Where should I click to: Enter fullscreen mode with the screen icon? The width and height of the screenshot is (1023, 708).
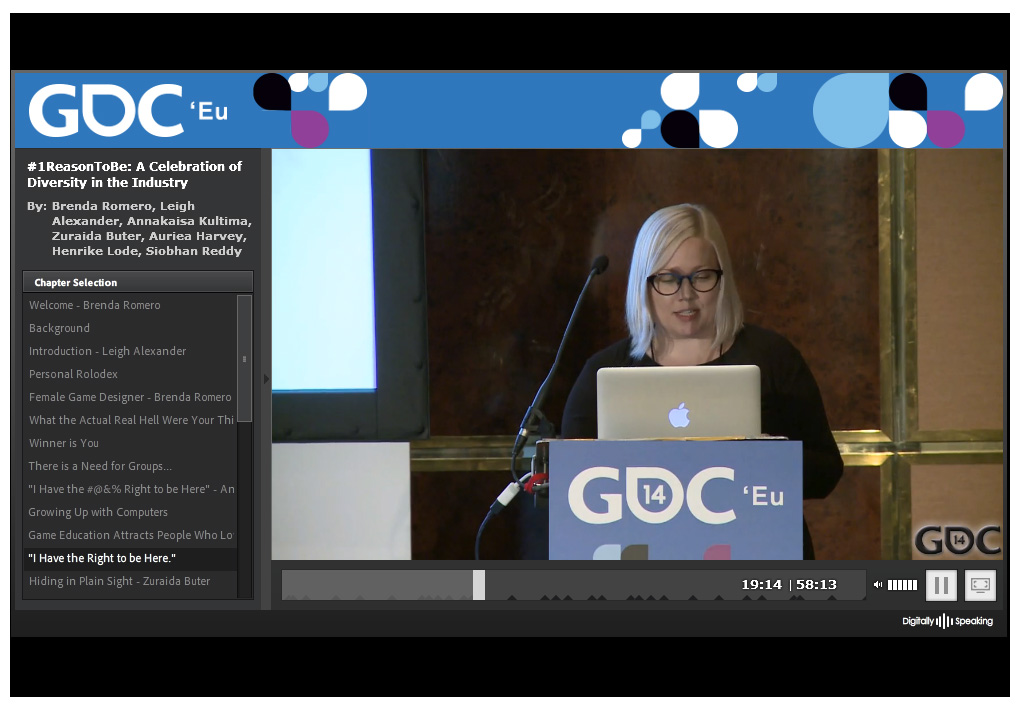[x=980, y=585]
